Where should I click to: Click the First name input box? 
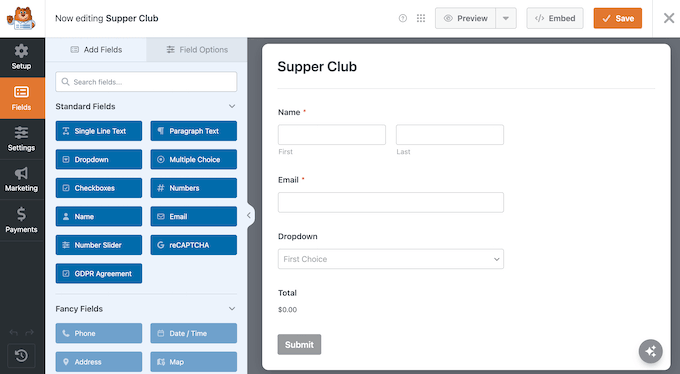click(x=332, y=135)
